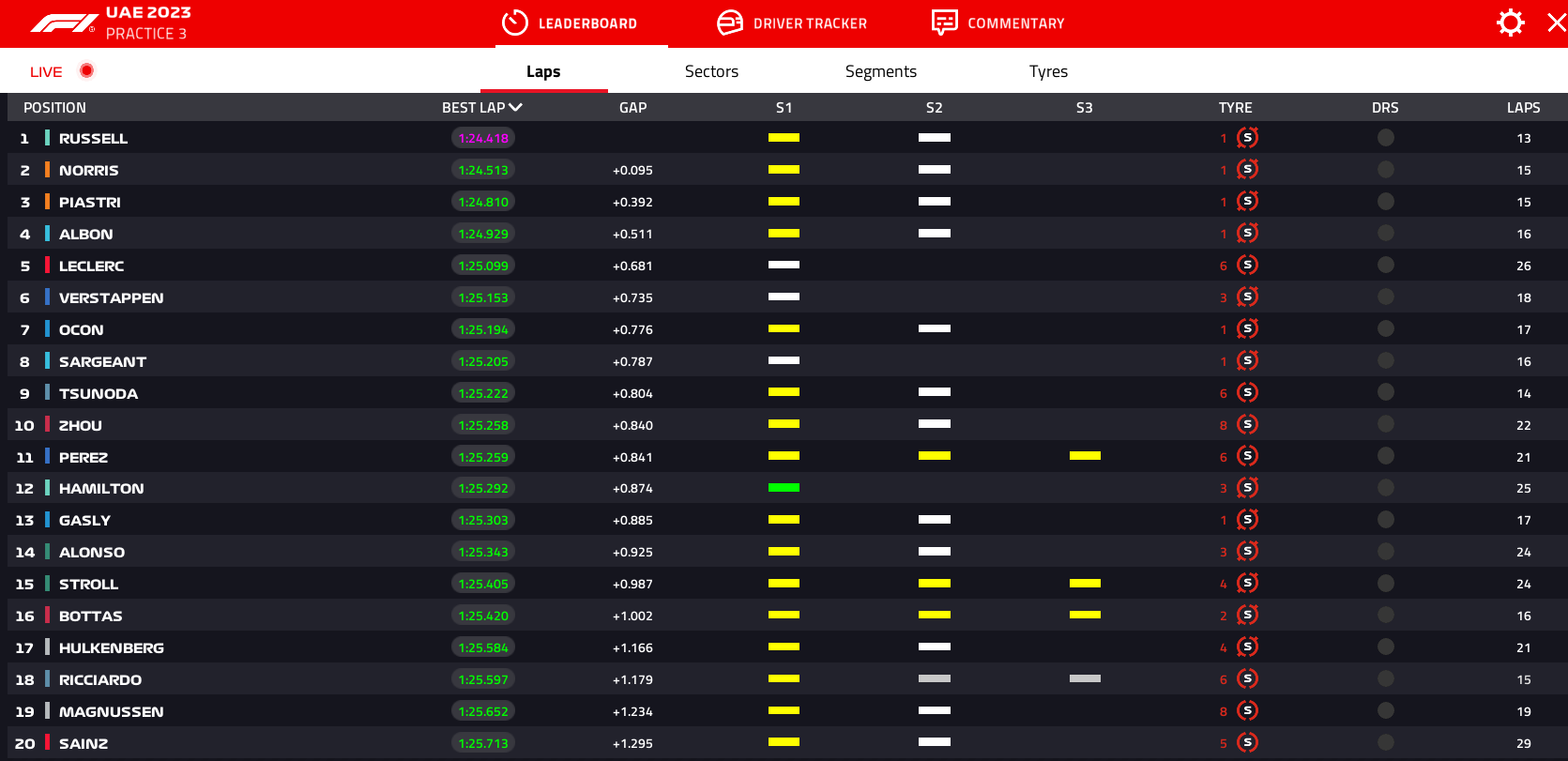Select the Sectors sub-tab
Screen dimensions: 1568x761
coord(711,71)
